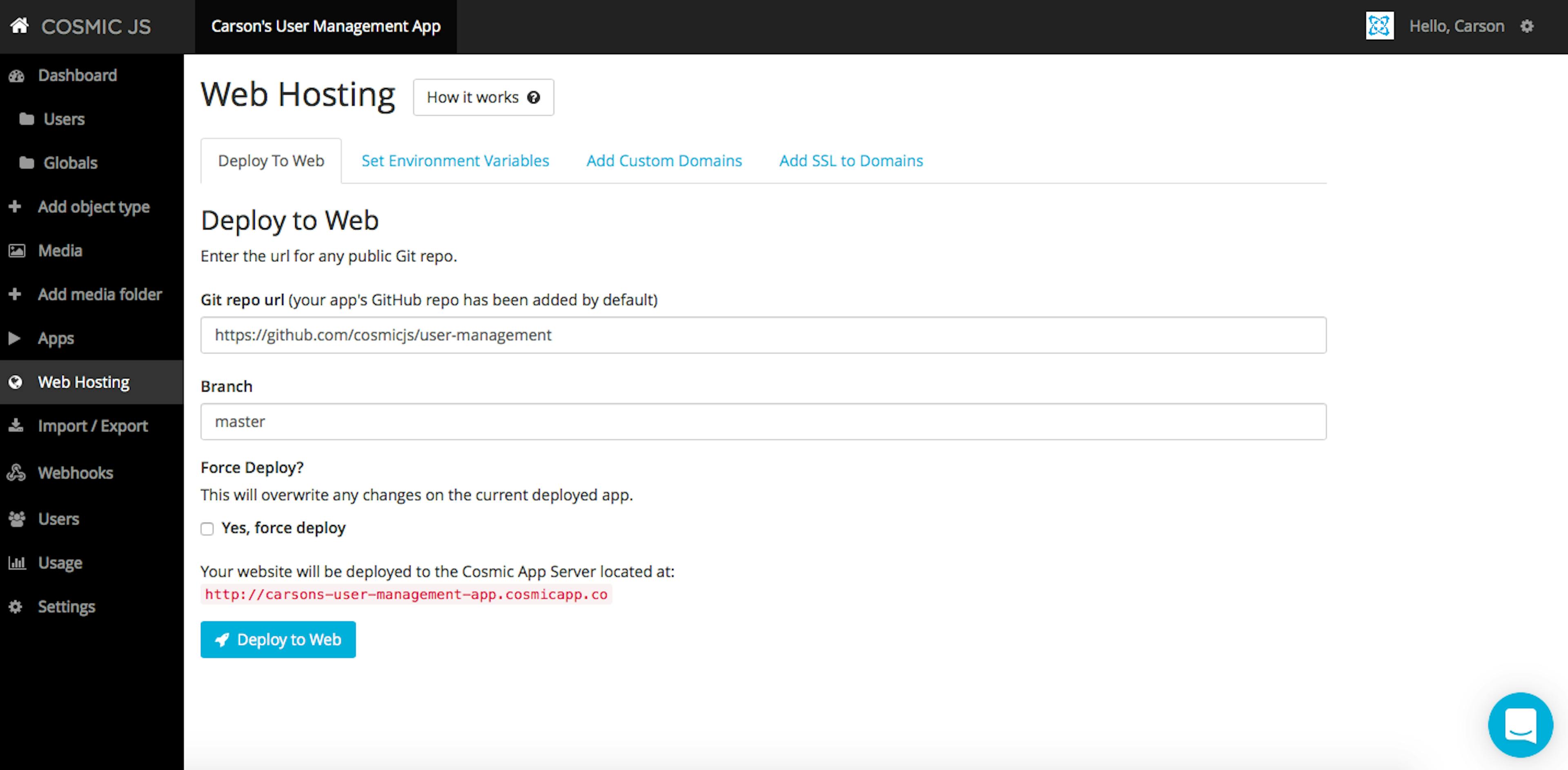Click the user avatar in top bar

pyautogui.click(x=1379, y=26)
